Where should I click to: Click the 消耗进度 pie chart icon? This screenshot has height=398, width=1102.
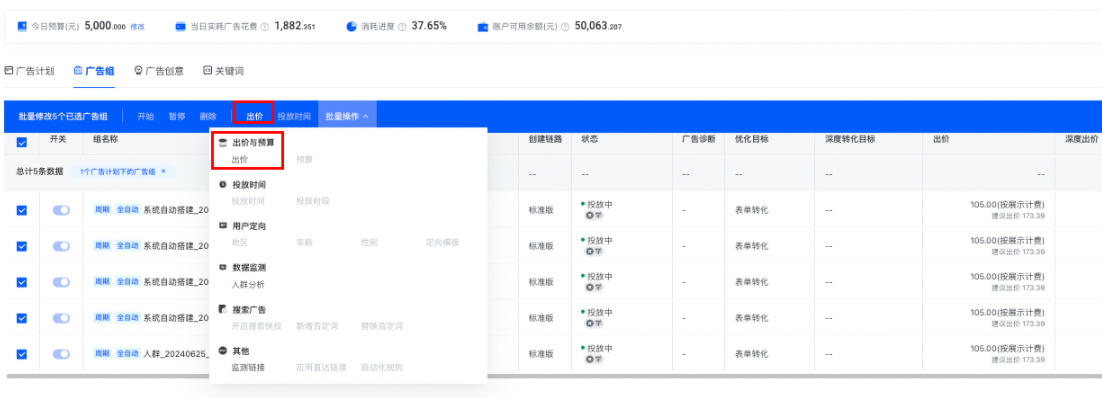tap(351, 26)
